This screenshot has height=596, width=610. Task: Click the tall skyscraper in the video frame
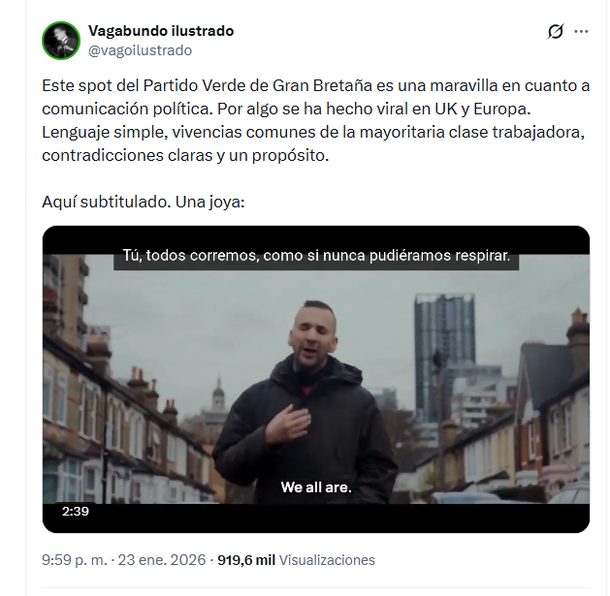[444, 356]
